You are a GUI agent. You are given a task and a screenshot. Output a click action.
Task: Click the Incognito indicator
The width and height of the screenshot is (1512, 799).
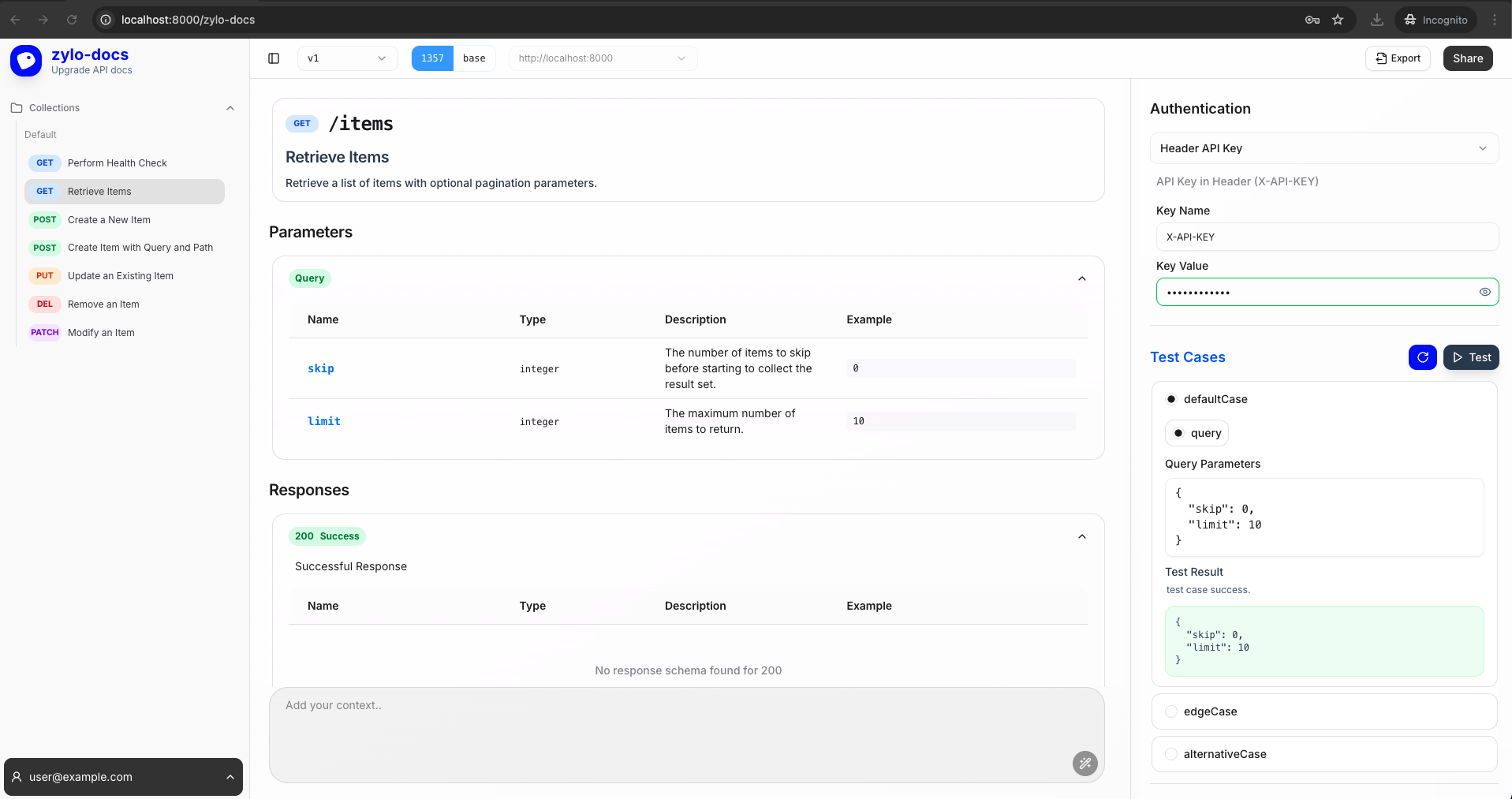(x=1436, y=20)
